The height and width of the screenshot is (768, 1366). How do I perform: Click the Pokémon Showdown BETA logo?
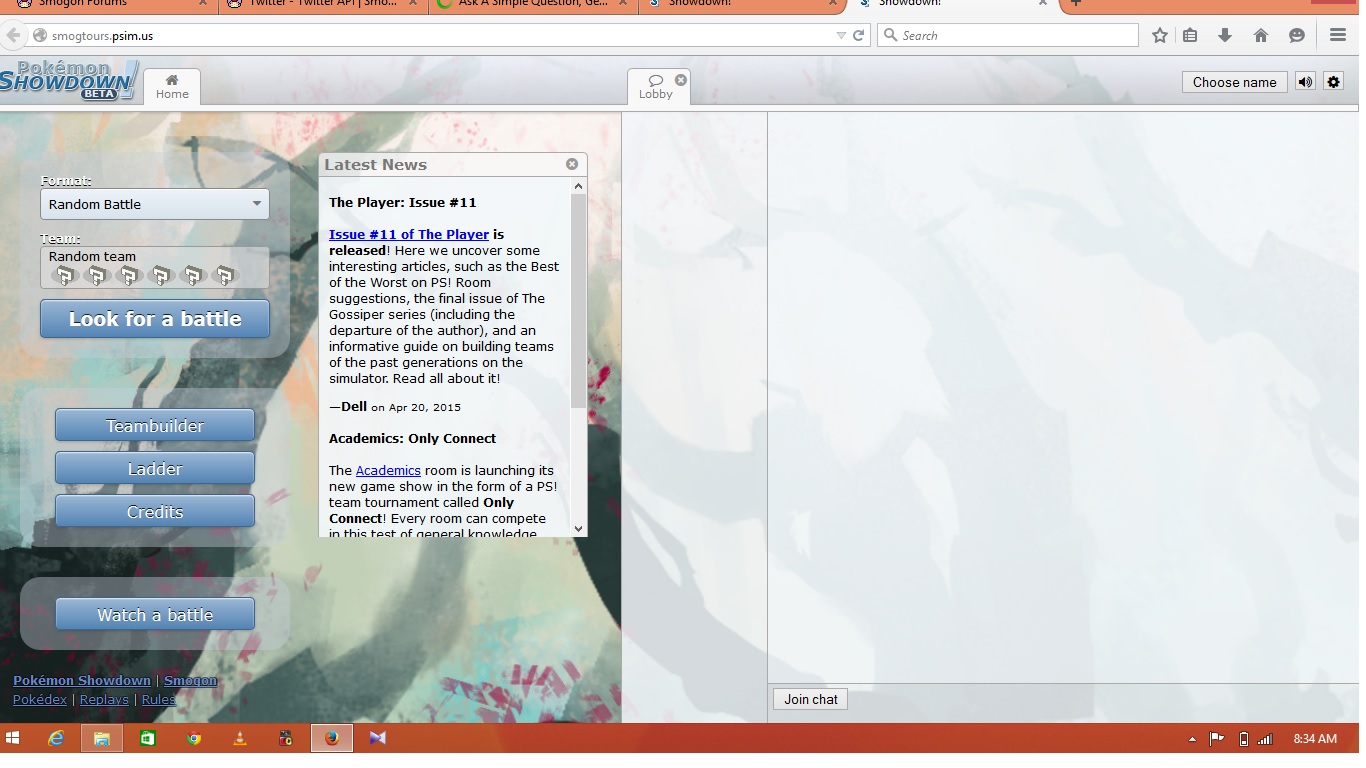pos(68,81)
